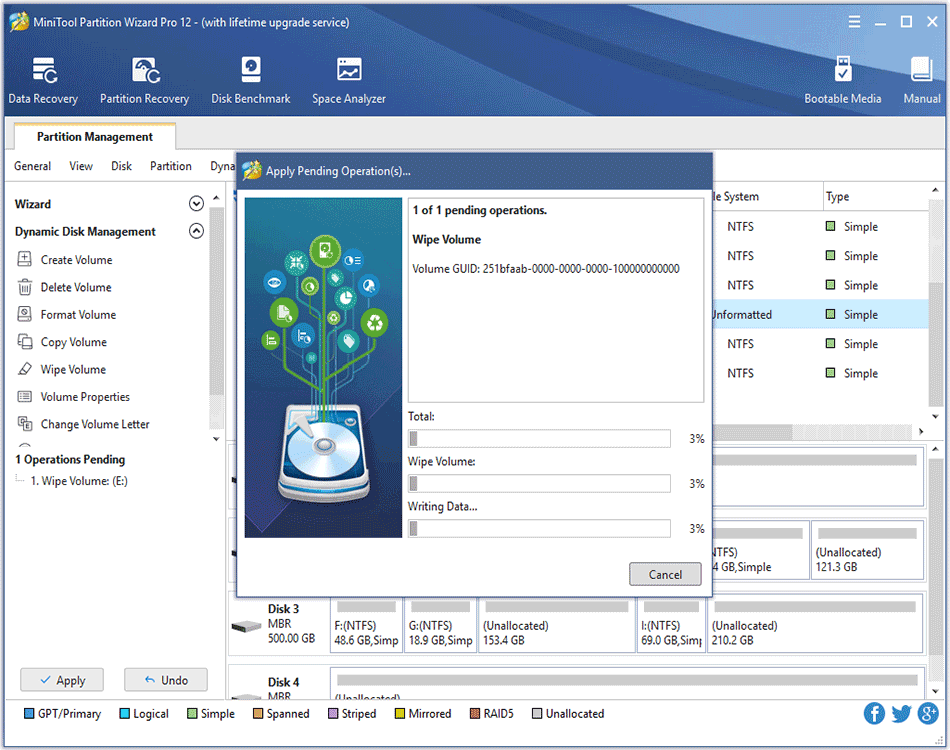Select G:(NTFS) 18.9 GB partition on Disk 3

click(x=440, y=625)
